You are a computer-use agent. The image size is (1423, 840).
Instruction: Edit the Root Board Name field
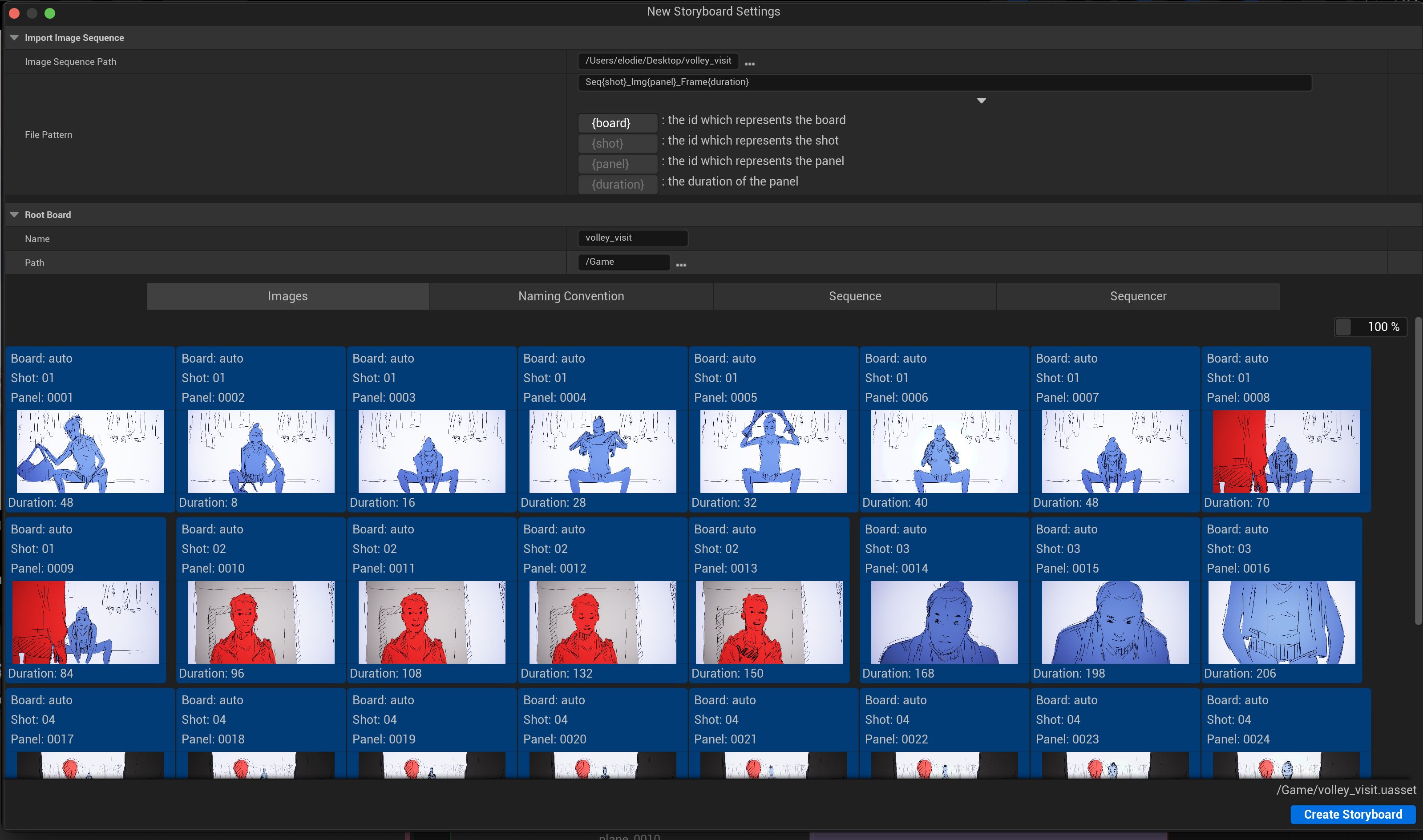[633, 237]
